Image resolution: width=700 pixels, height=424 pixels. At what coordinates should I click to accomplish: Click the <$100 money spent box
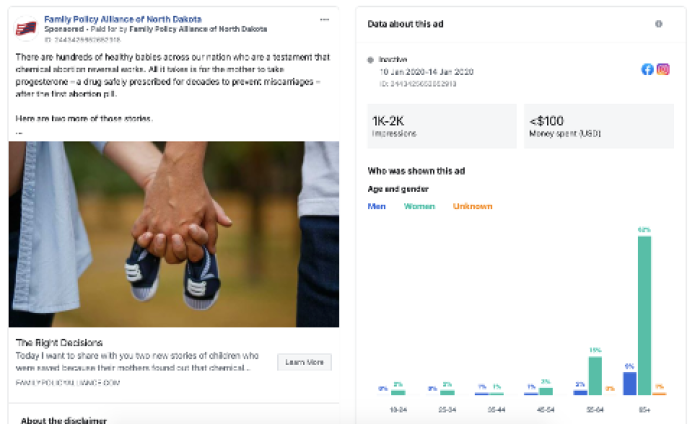(x=599, y=126)
